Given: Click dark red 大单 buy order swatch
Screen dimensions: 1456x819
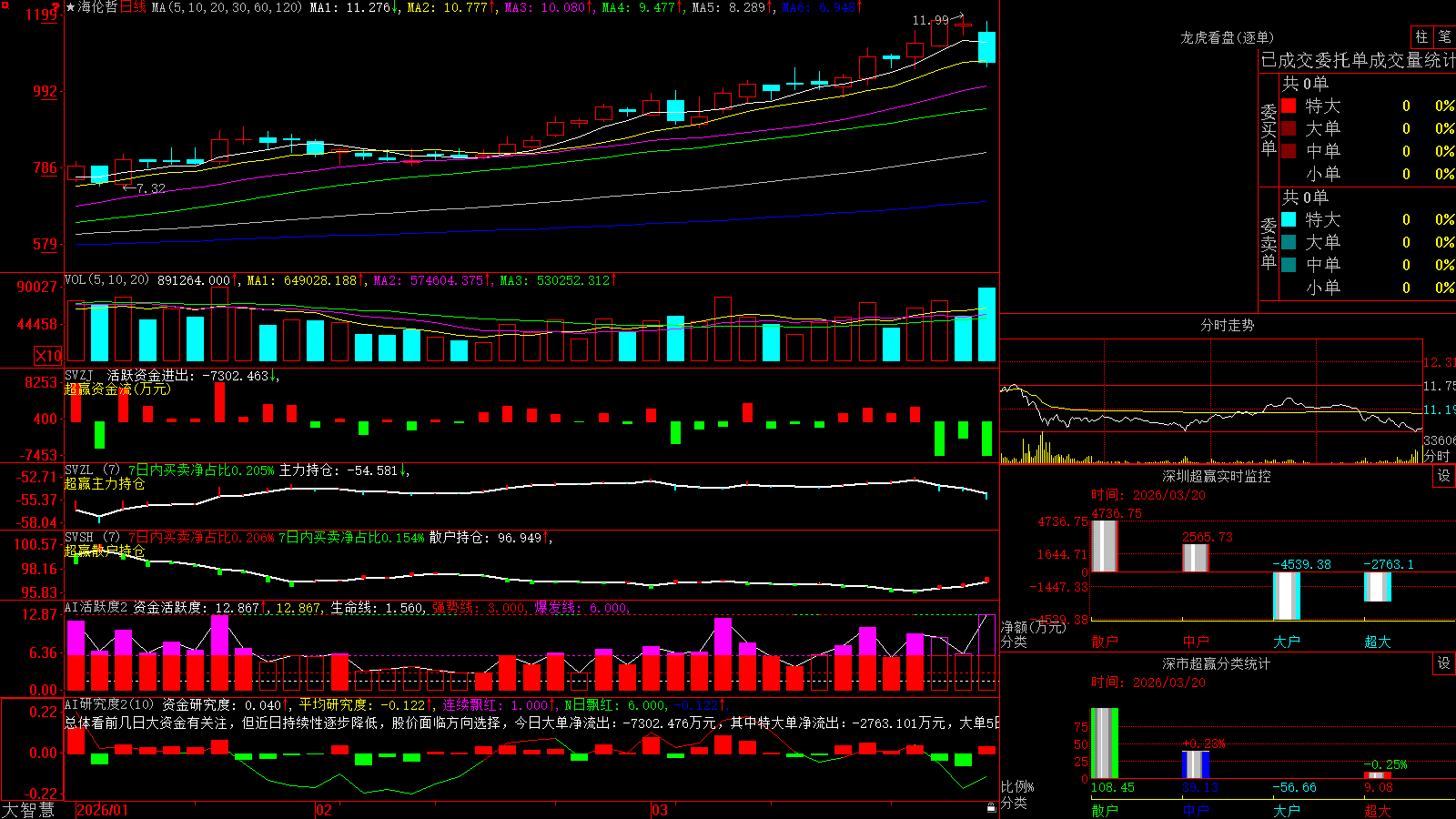Looking at the screenshot, I should 1289,128.
